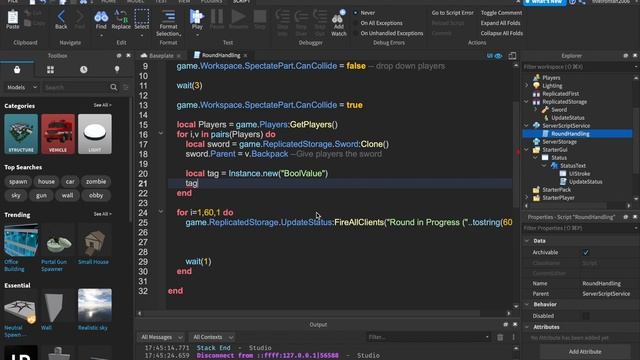This screenshot has width=640, height=360.
Task: Click the Output filter input field
Action: click(429, 337)
